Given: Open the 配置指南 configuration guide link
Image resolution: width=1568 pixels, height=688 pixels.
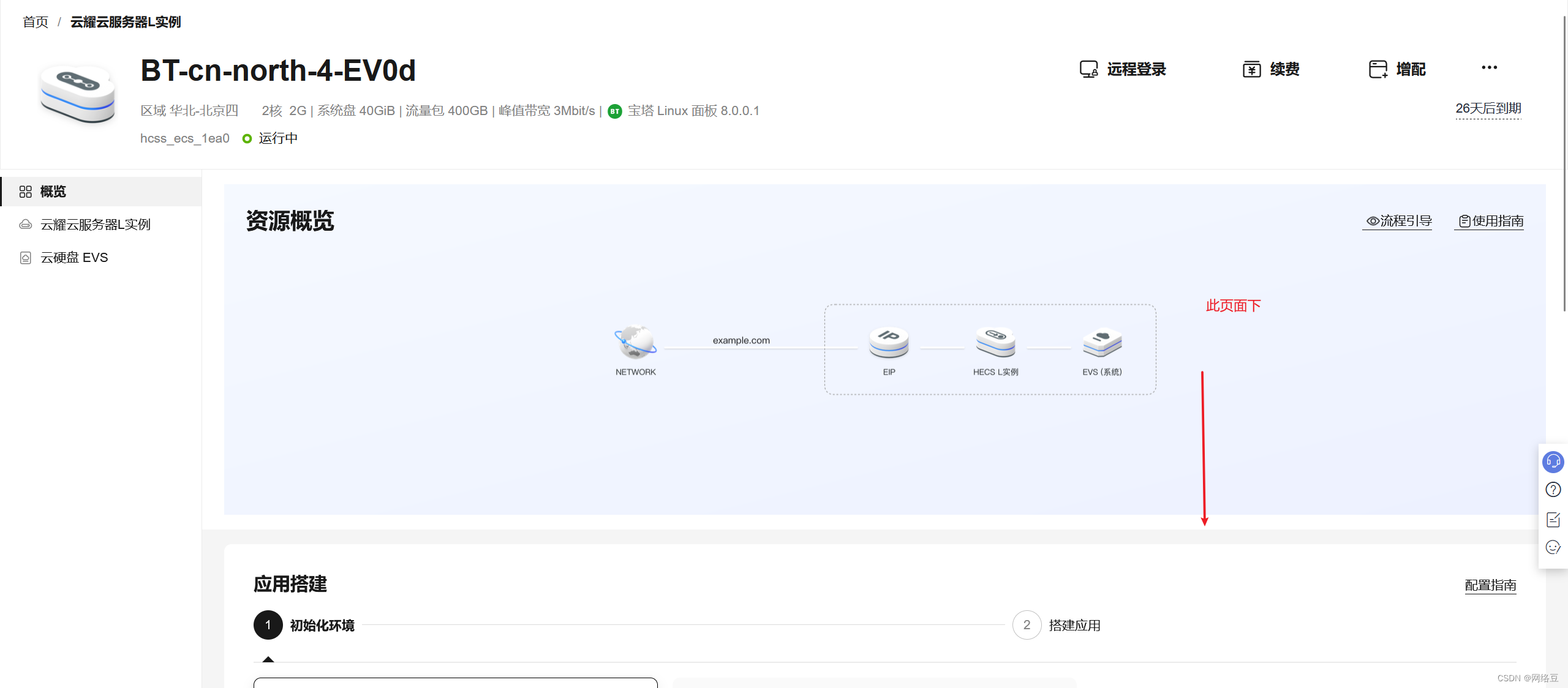Looking at the screenshot, I should (x=1490, y=585).
